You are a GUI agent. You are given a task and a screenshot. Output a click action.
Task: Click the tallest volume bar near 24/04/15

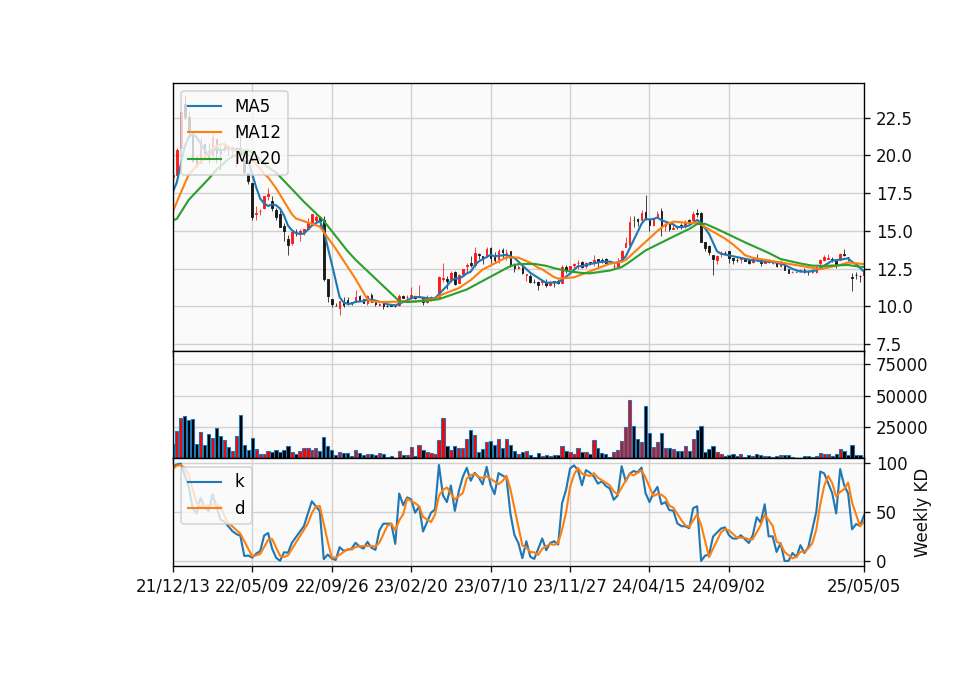tap(630, 429)
